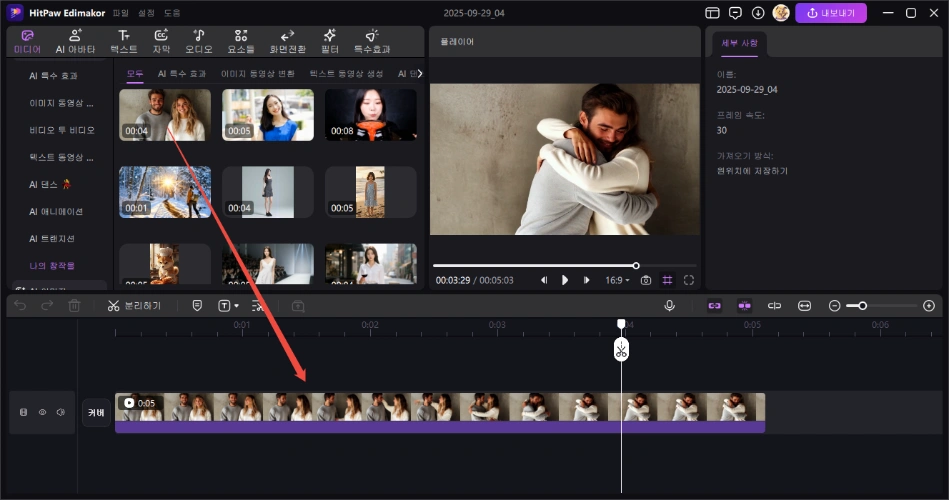Open the 설정 settings menu
Viewport: 949px width, 500px height.
[146, 13]
